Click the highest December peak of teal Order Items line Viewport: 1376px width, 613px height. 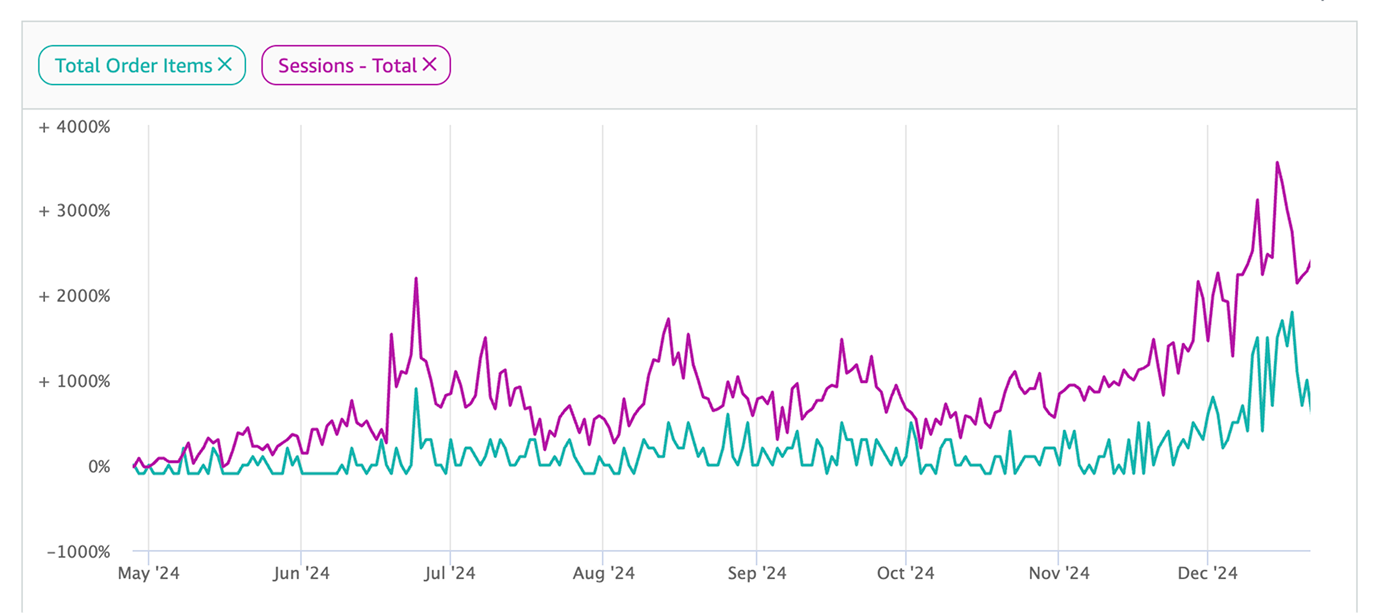[x=1292, y=313]
